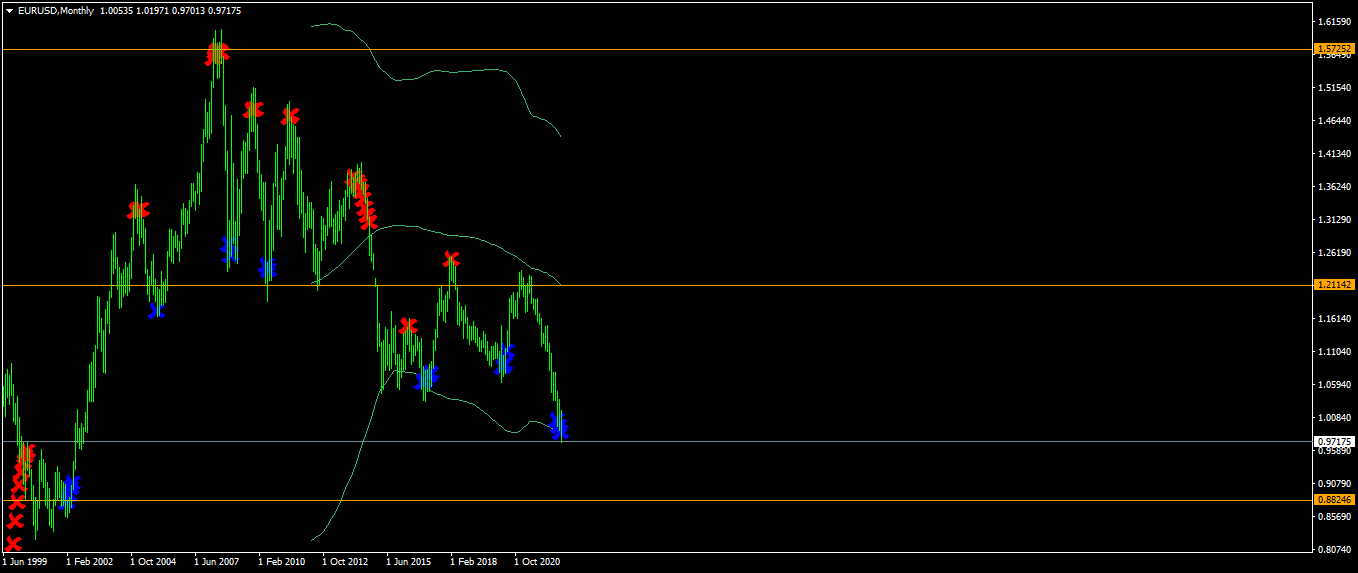1358x573 pixels.
Task: Click the 1.26190 price scale value
Action: (x=1334, y=253)
